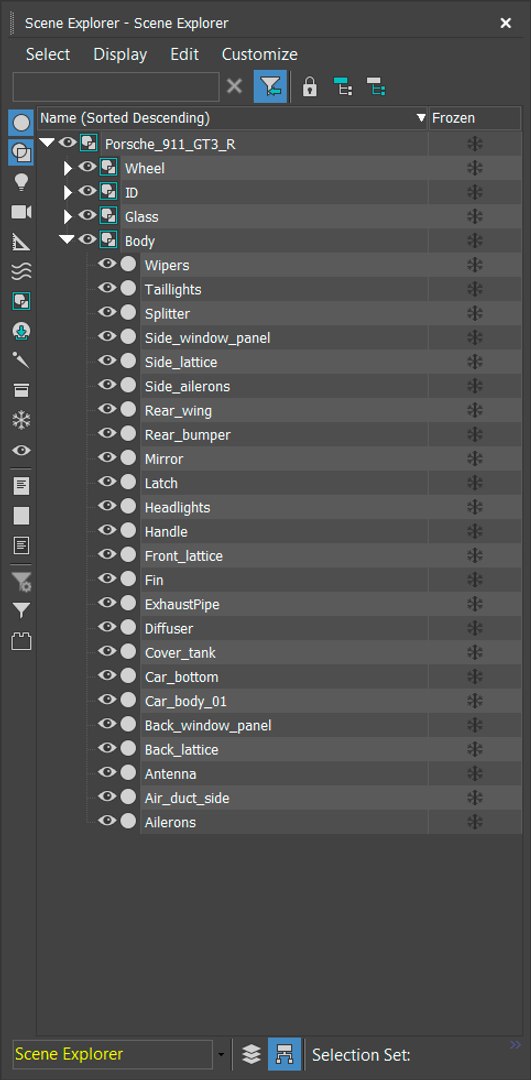Switch to Sort by Layer mode icon
Image resolution: width=531 pixels, height=1080 pixels.
tap(251, 1054)
